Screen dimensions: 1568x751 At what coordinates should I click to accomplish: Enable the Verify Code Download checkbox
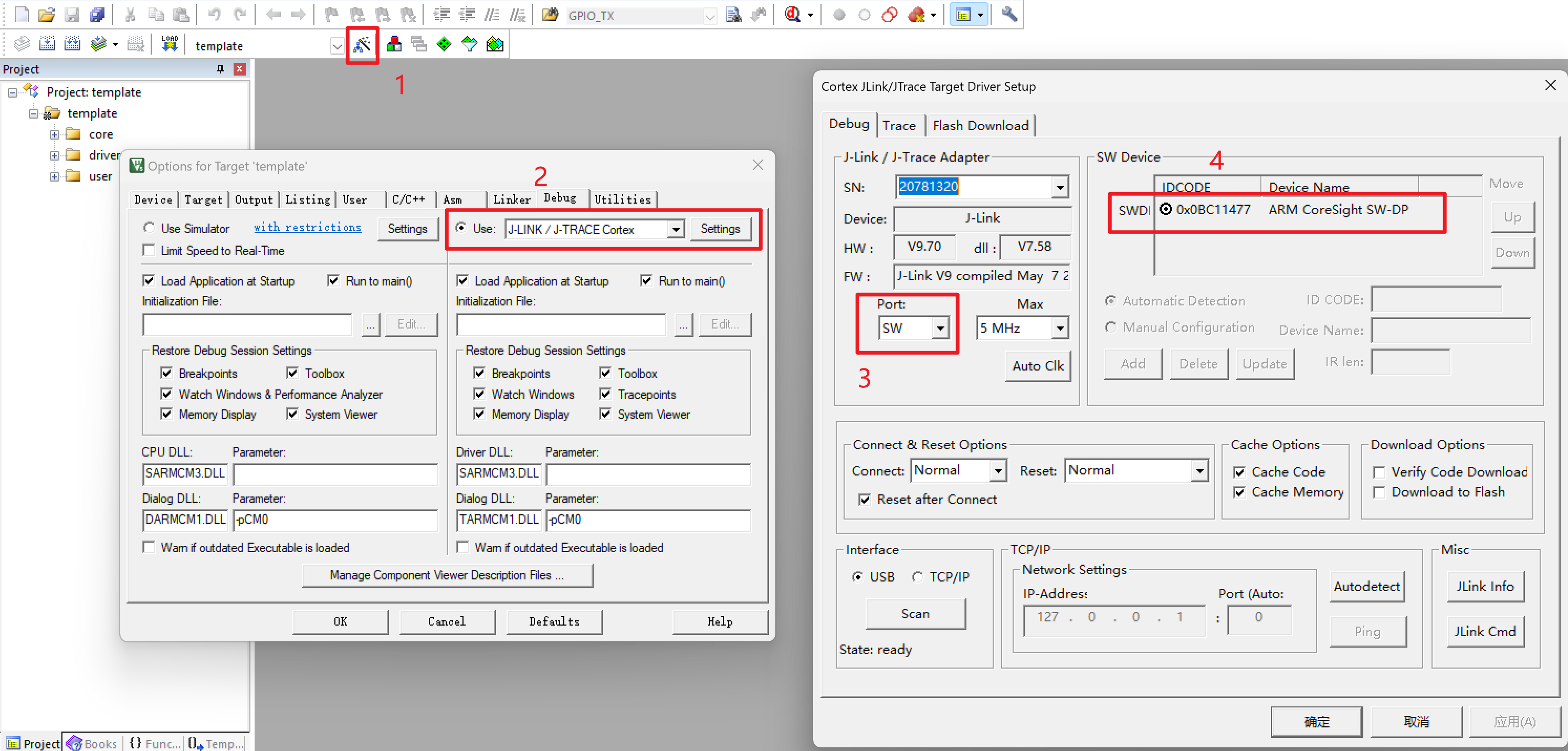[1380, 472]
